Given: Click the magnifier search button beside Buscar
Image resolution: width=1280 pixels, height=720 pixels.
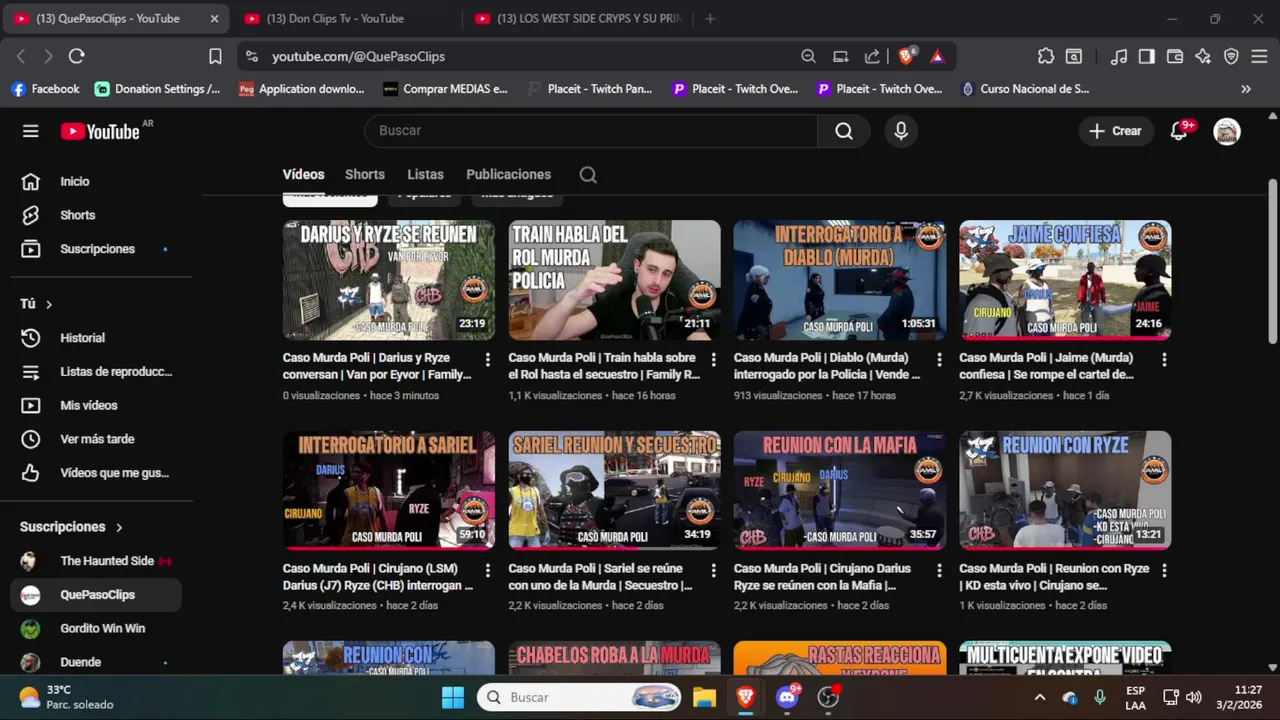Looking at the screenshot, I should [844, 131].
